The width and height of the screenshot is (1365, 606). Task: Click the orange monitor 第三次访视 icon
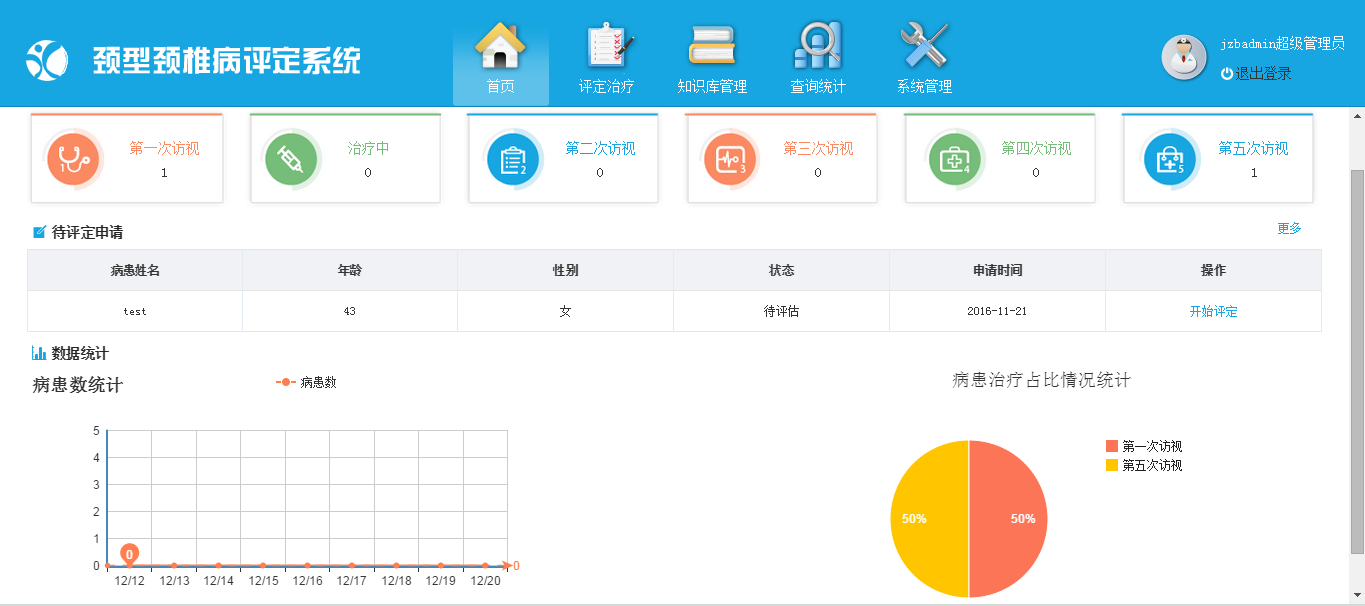(730, 159)
